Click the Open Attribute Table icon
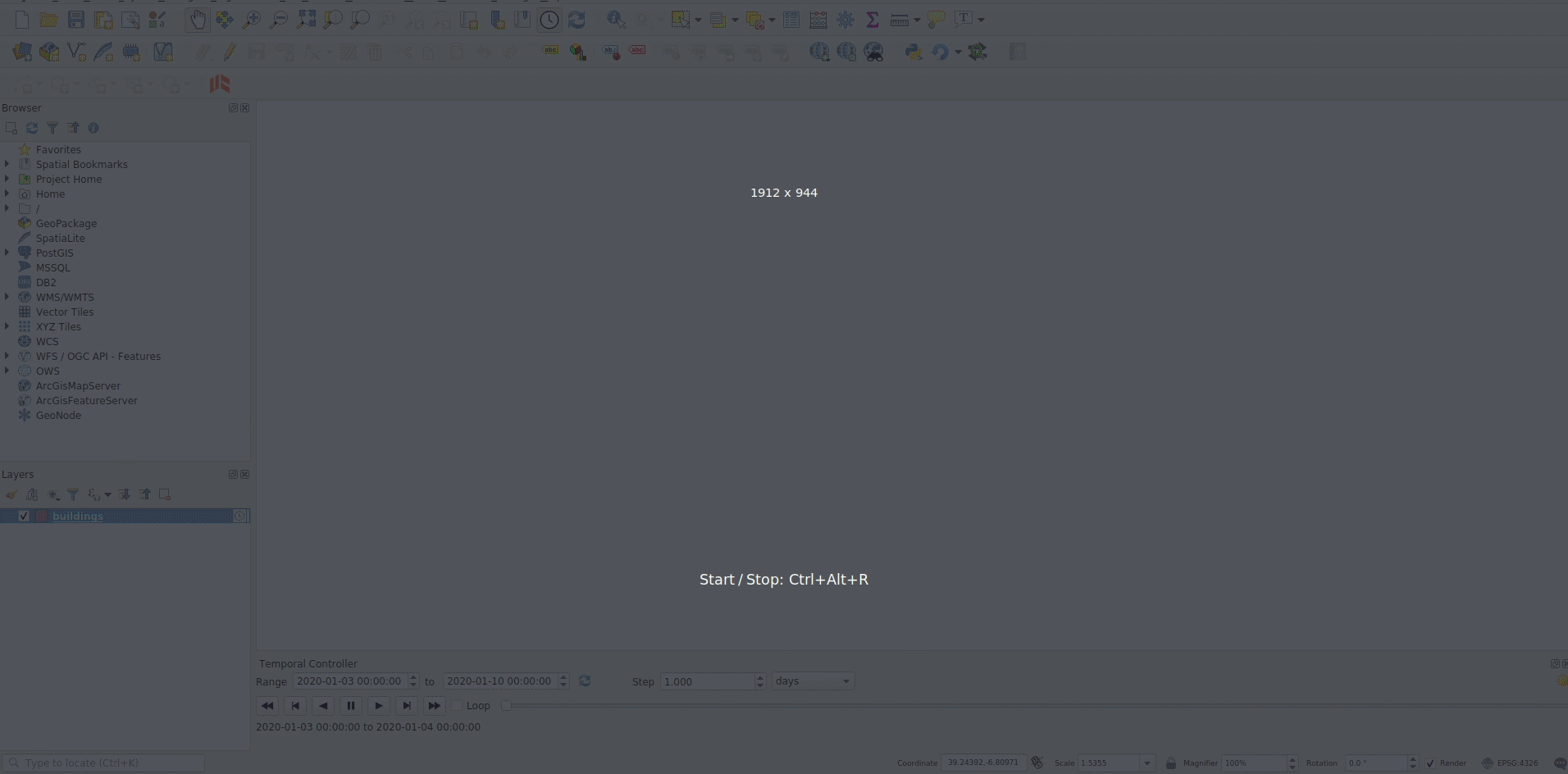The image size is (1568, 774). click(x=791, y=20)
